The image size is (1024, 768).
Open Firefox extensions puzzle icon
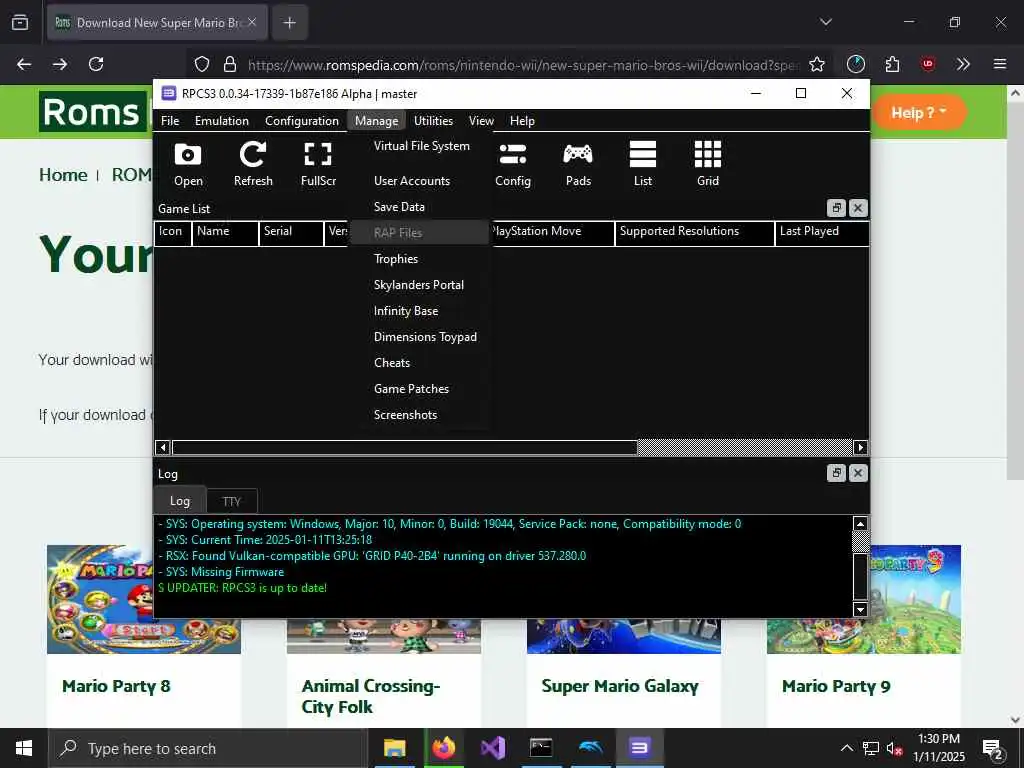(x=892, y=64)
